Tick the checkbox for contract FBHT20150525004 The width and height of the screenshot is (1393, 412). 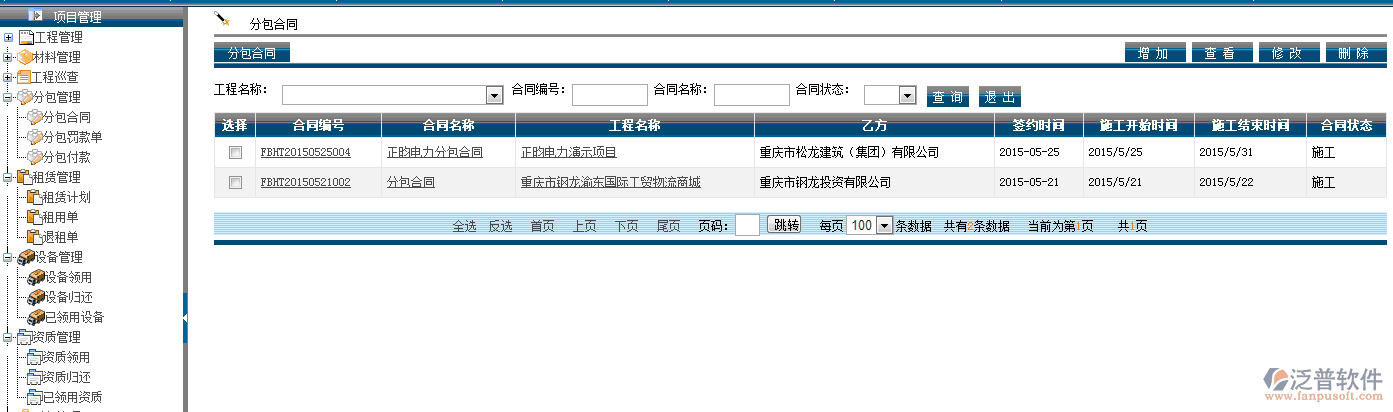coord(235,153)
